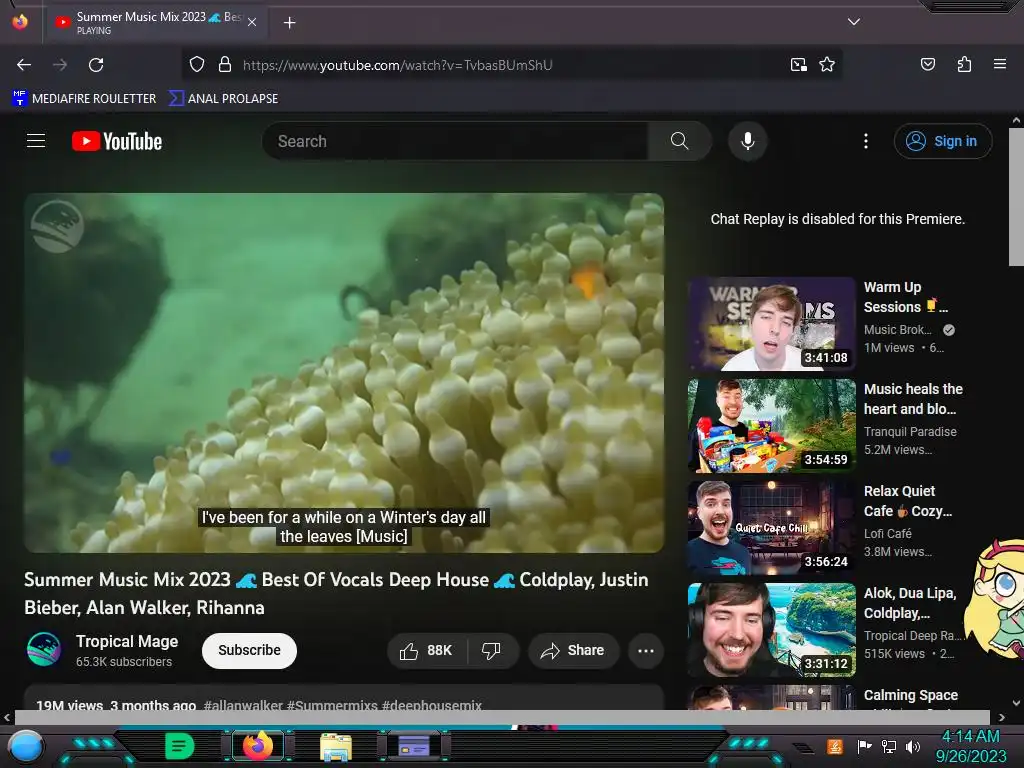Click the volume speaker tray icon
This screenshot has height=768, width=1024.
(x=912, y=746)
